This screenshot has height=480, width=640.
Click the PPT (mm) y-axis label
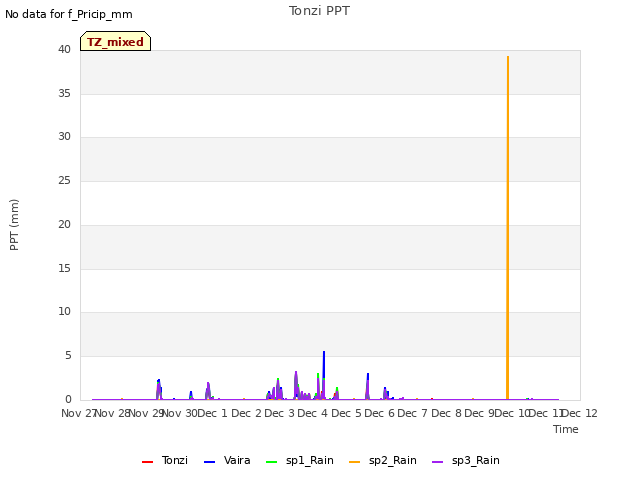14,224
